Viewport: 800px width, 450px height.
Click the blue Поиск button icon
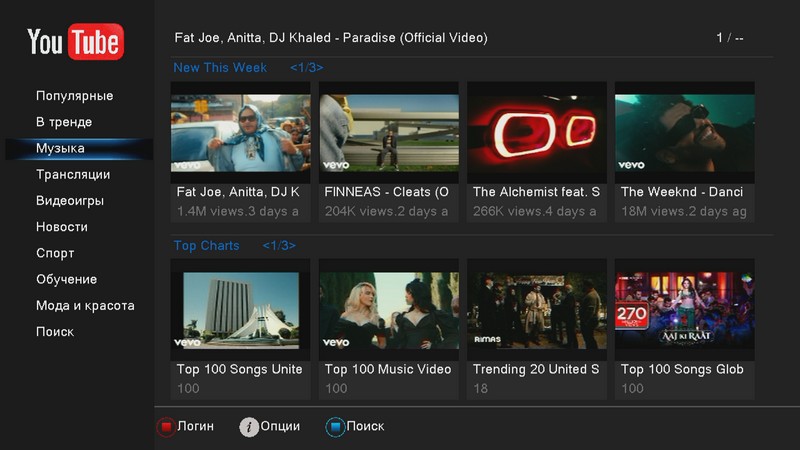pyautogui.click(x=335, y=427)
